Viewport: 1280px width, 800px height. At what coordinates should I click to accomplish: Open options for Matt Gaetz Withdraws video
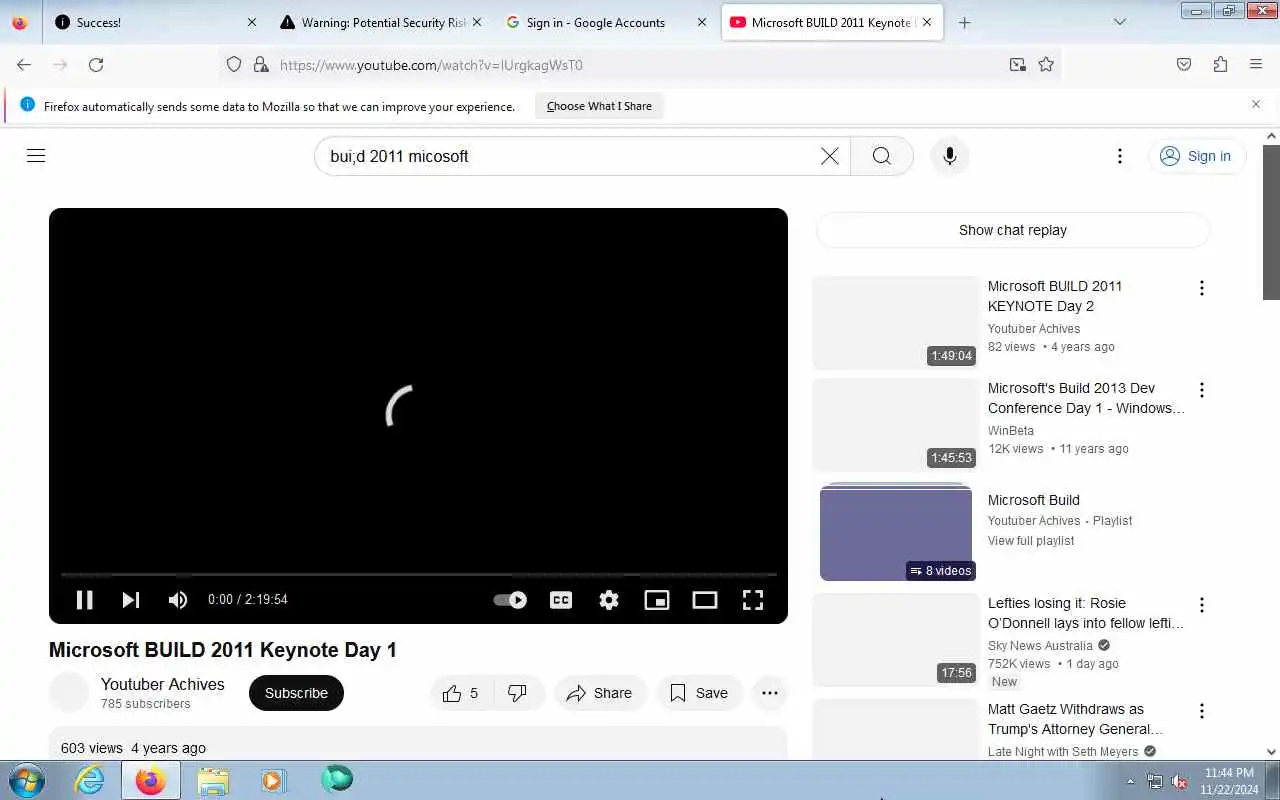[x=1202, y=711]
